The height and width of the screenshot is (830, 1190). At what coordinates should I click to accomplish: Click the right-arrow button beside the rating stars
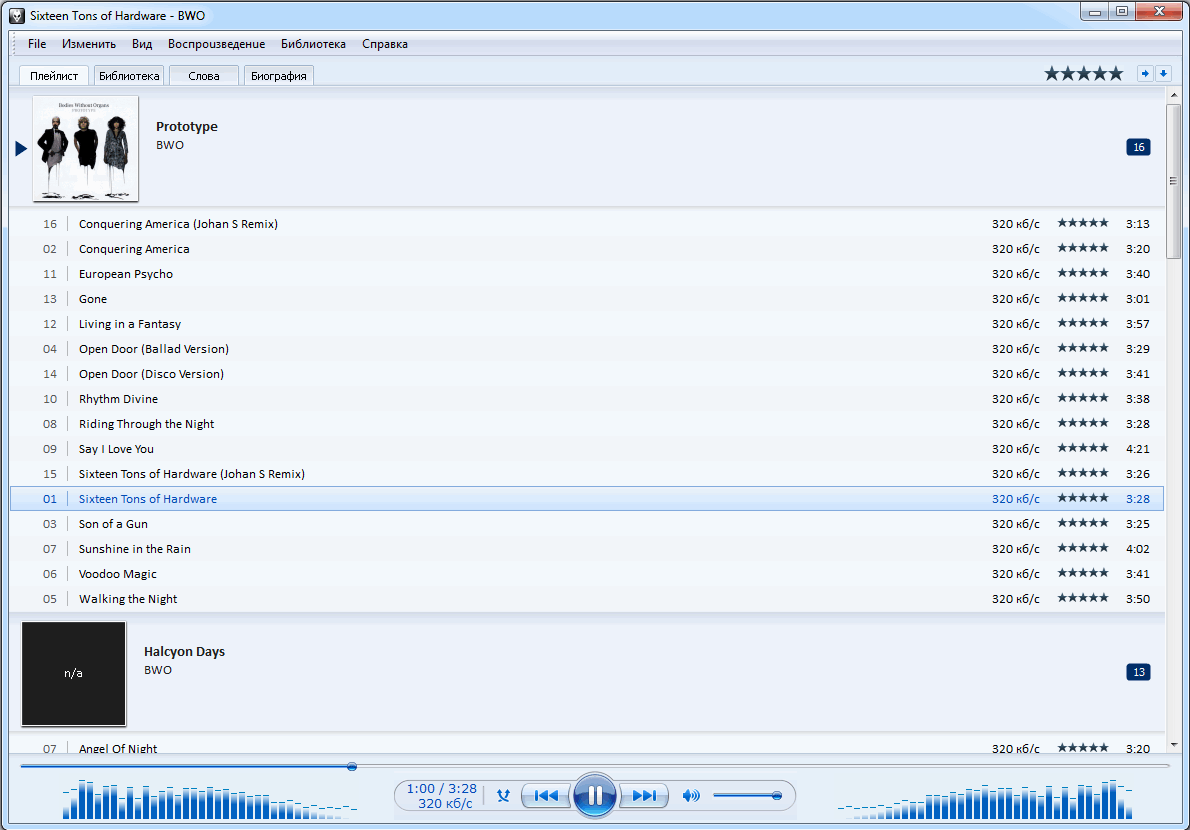pyautogui.click(x=1144, y=74)
